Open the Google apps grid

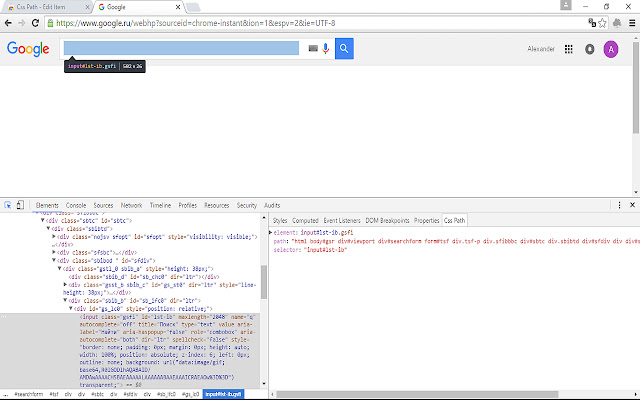(x=569, y=48)
